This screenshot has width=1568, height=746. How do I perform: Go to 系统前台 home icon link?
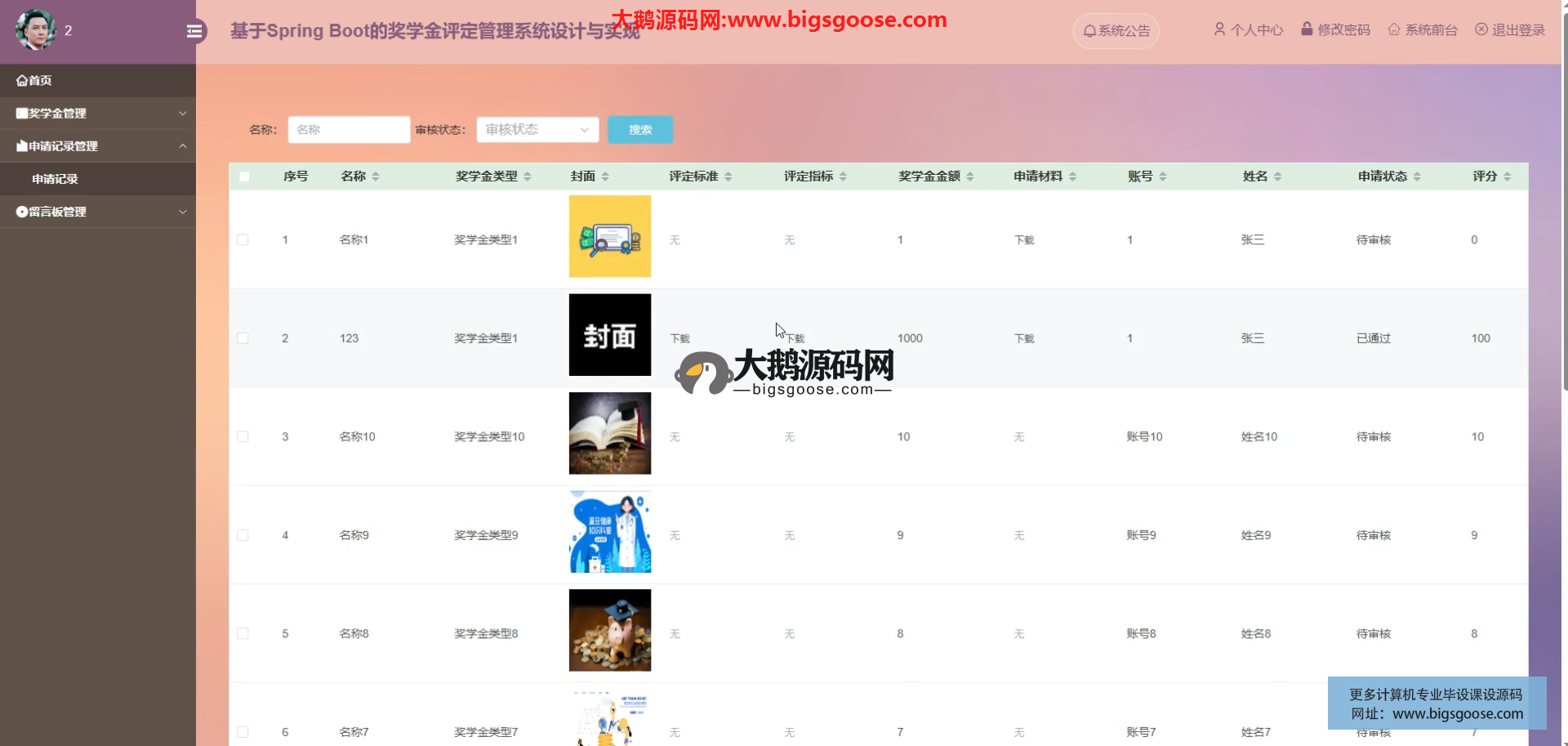click(x=1423, y=30)
